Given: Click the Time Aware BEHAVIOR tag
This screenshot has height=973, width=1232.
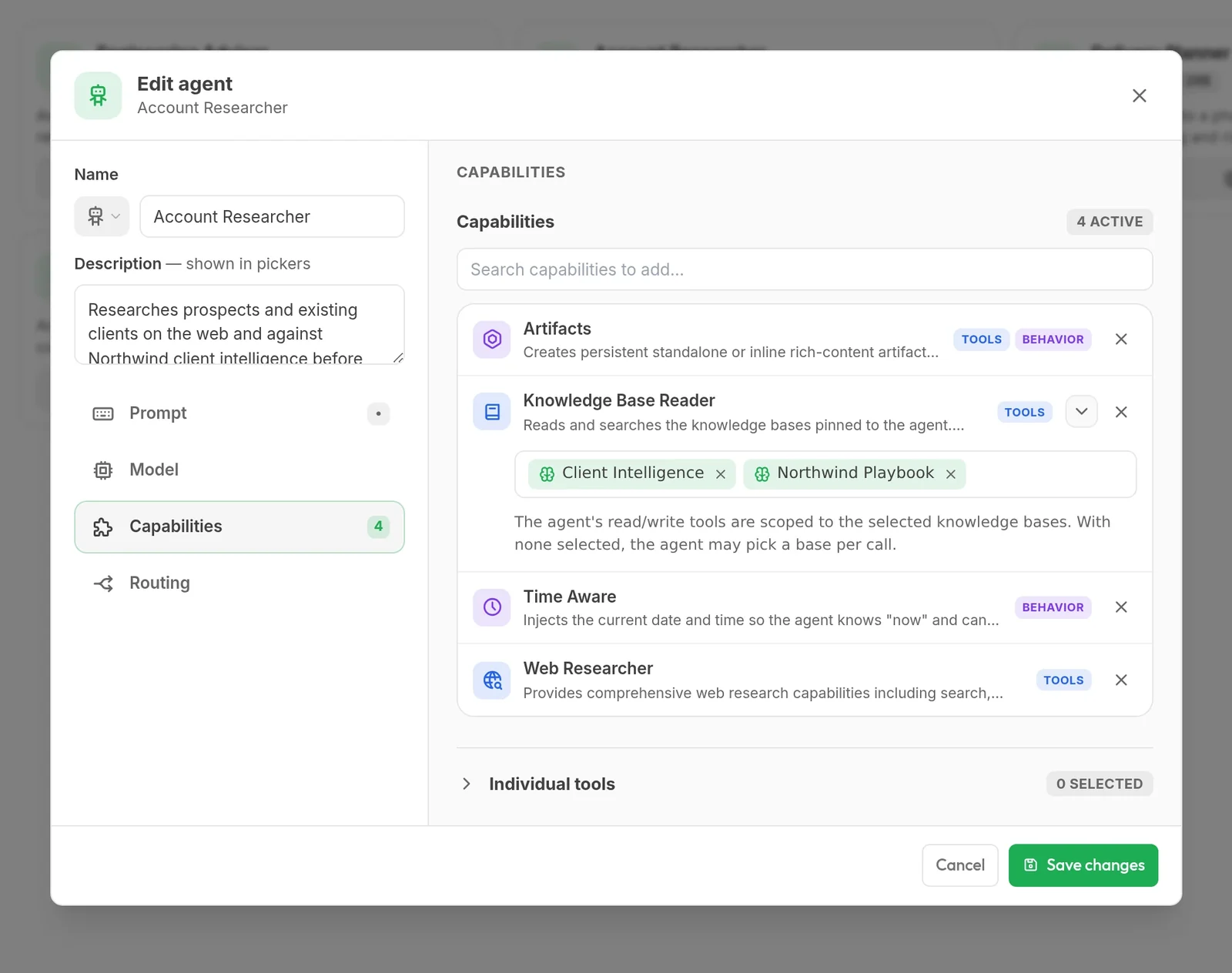Looking at the screenshot, I should [1053, 607].
